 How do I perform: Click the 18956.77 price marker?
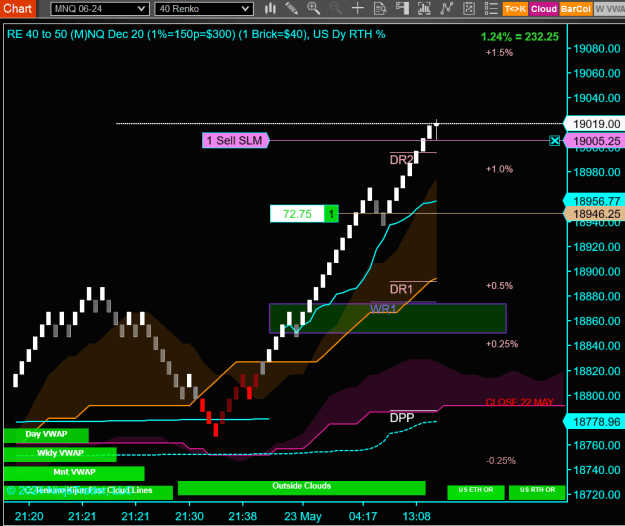(594, 201)
